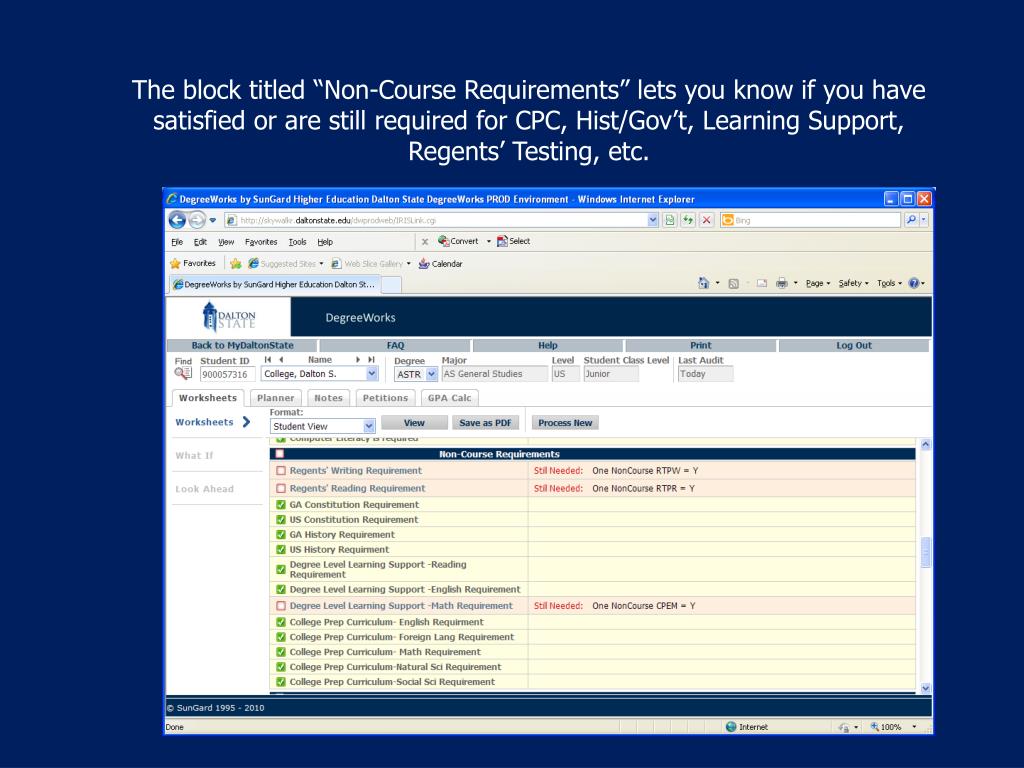Image resolution: width=1024 pixels, height=768 pixels.
Task: Expand the Tools command bar dropdown
Action: pos(889,283)
